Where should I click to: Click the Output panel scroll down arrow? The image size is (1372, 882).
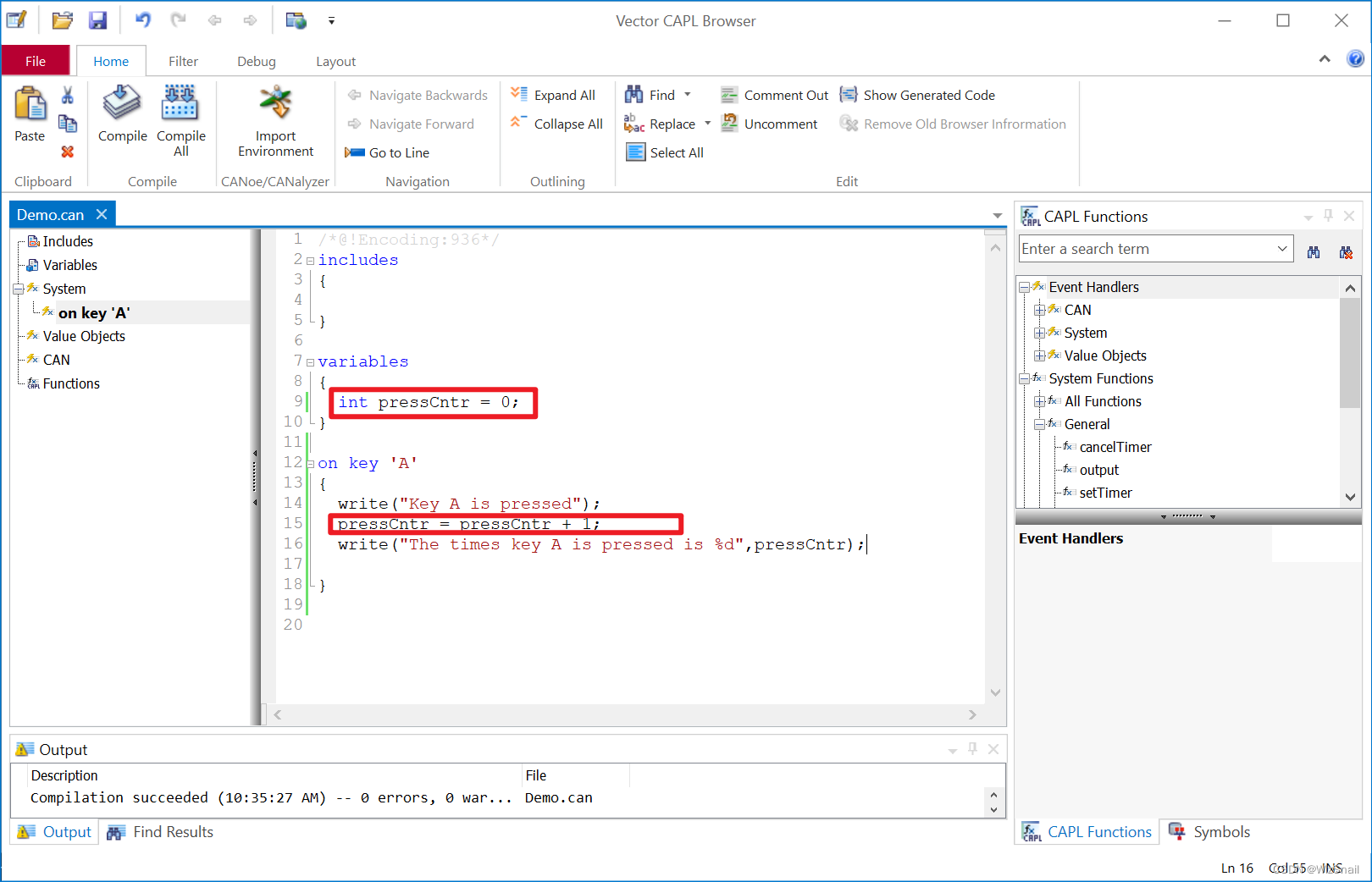pos(993,810)
